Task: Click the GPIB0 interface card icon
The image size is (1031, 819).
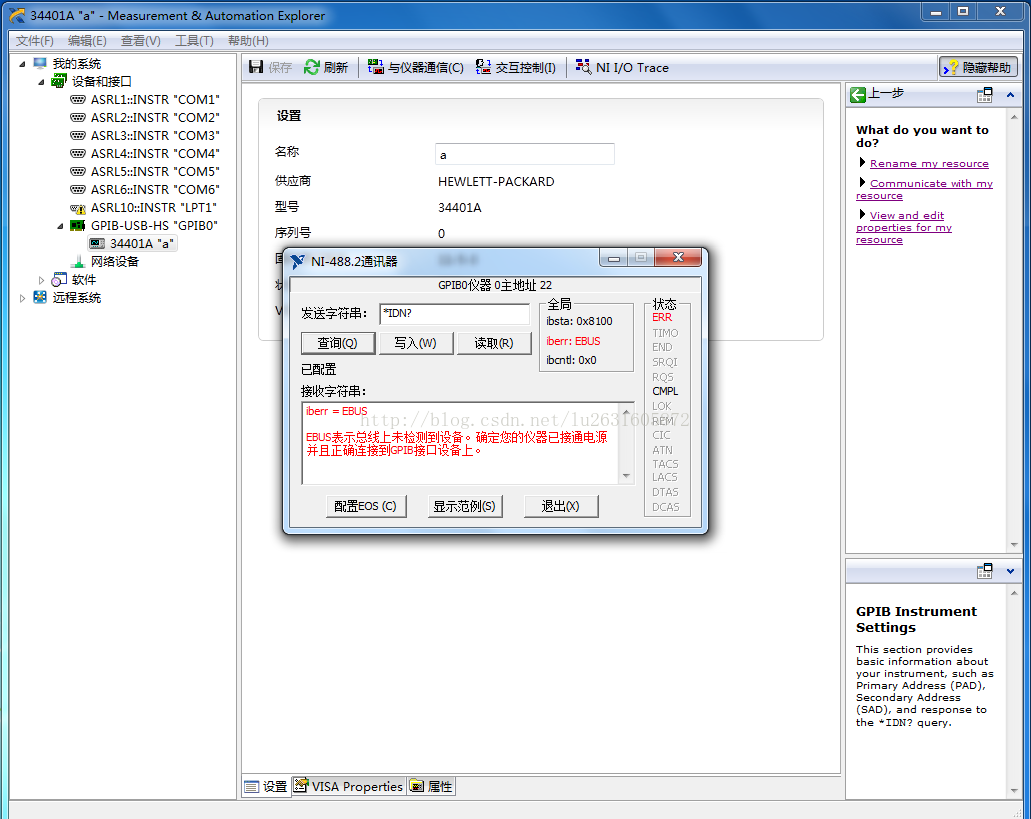Action: coord(78,225)
